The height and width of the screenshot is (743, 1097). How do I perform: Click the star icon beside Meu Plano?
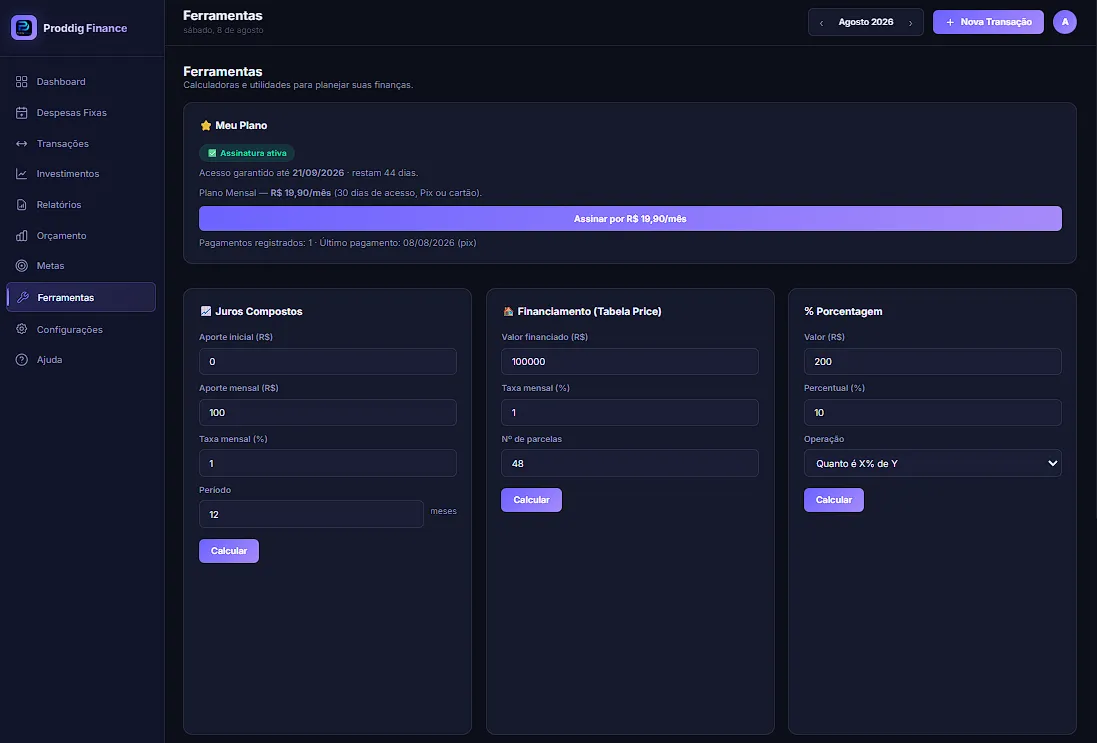206,126
